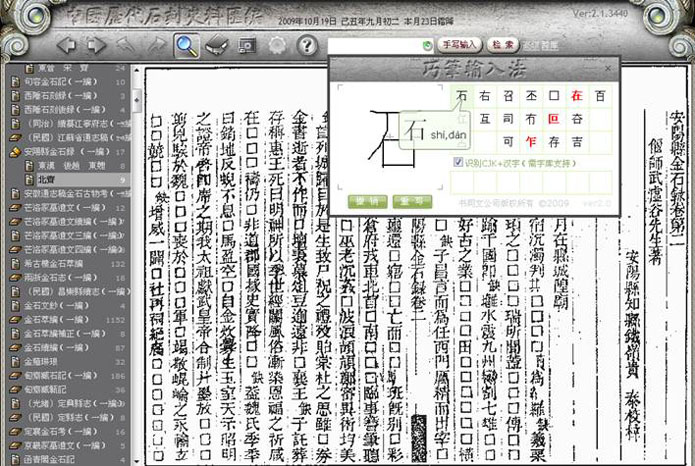Viewport: 695px width, 466px height.
Task: Collapse the 安陽縣金石錄 (一編) folder icon
Action: [x=16, y=152]
